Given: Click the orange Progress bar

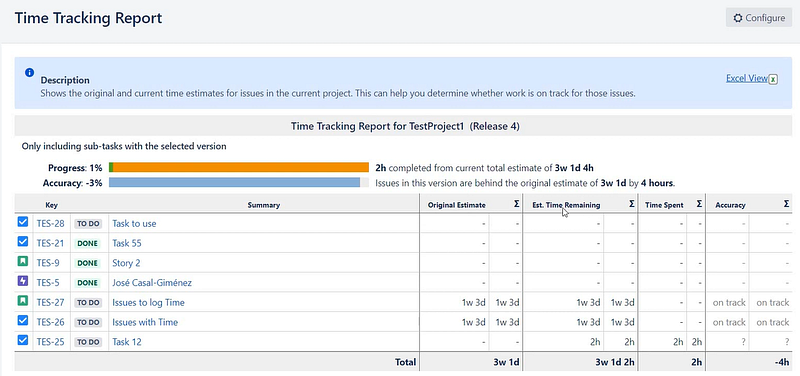Looking at the screenshot, I should (x=241, y=167).
